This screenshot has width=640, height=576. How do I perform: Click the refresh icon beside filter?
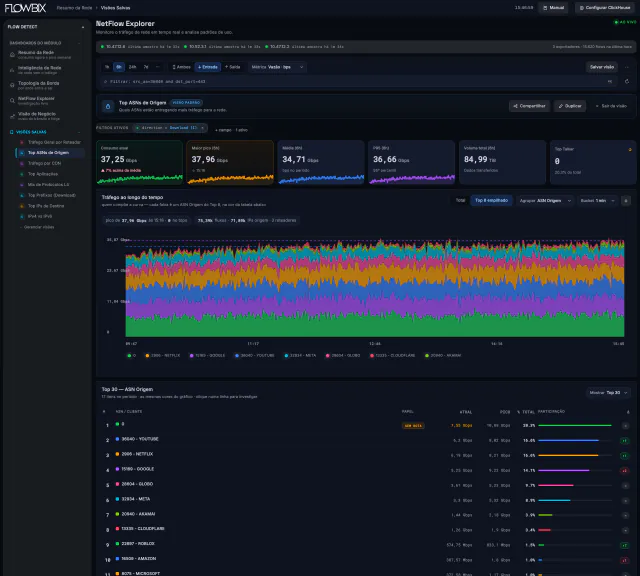pyautogui.click(x=627, y=82)
